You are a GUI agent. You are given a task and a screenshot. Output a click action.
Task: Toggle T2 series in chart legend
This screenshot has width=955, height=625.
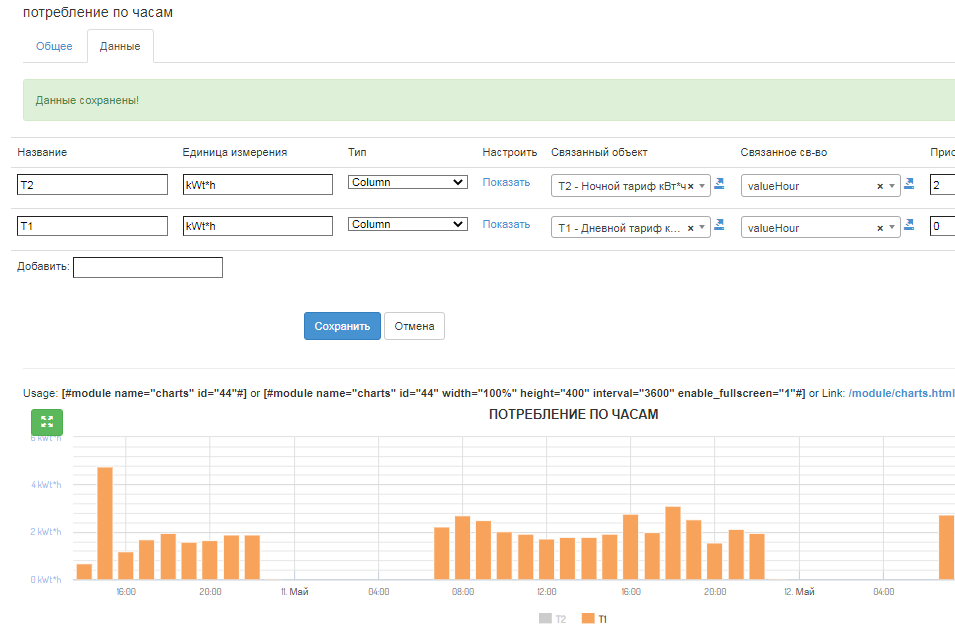click(552, 619)
